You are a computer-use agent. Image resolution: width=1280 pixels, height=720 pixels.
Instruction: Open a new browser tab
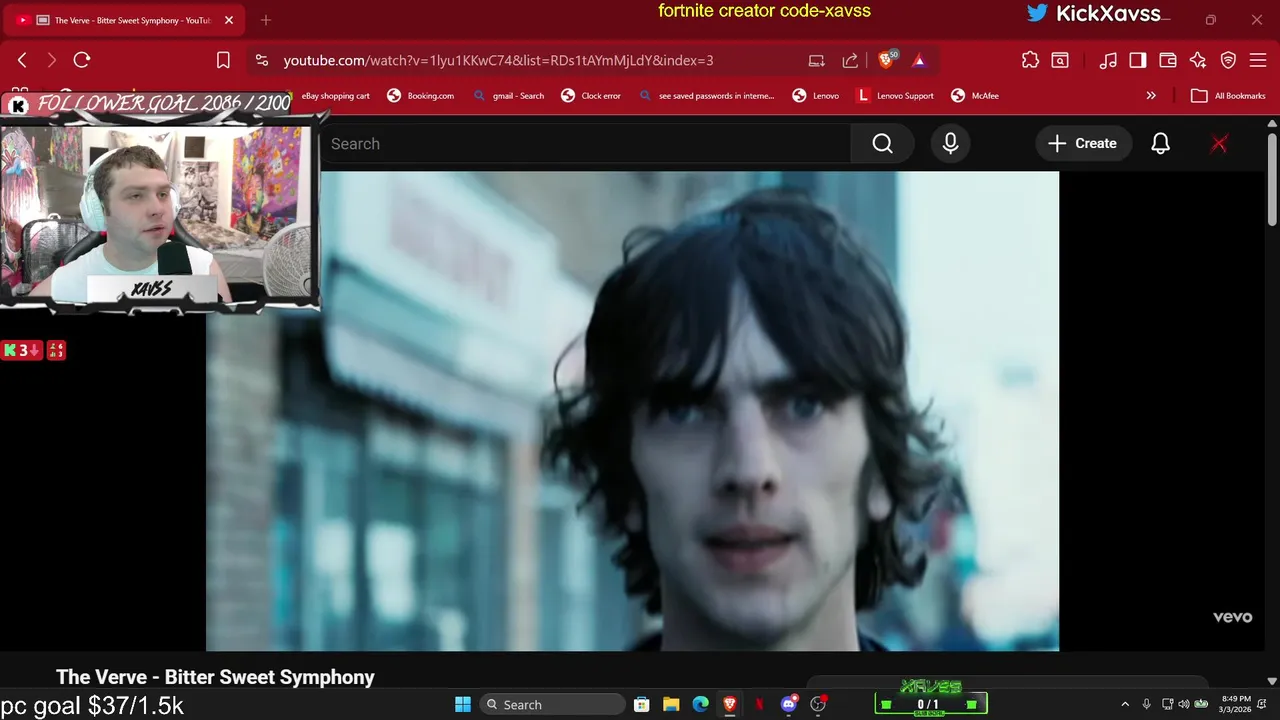pyautogui.click(x=266, y=20)
